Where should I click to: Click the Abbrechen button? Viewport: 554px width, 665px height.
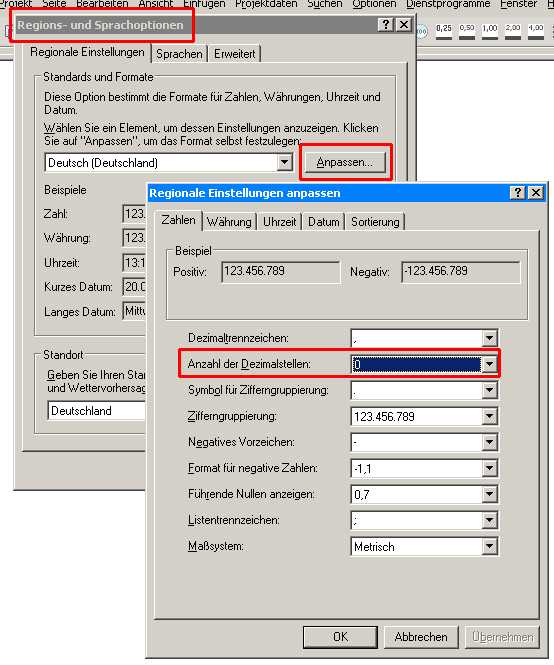tap(421, 637)
